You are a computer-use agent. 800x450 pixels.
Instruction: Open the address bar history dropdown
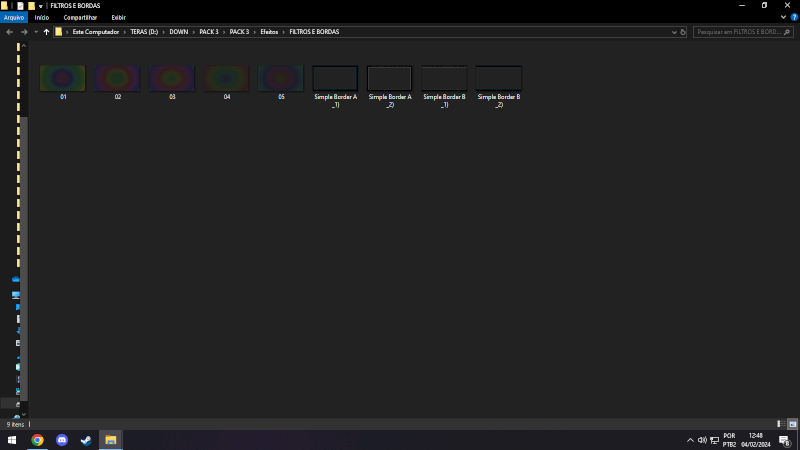[x=674, y=32]
